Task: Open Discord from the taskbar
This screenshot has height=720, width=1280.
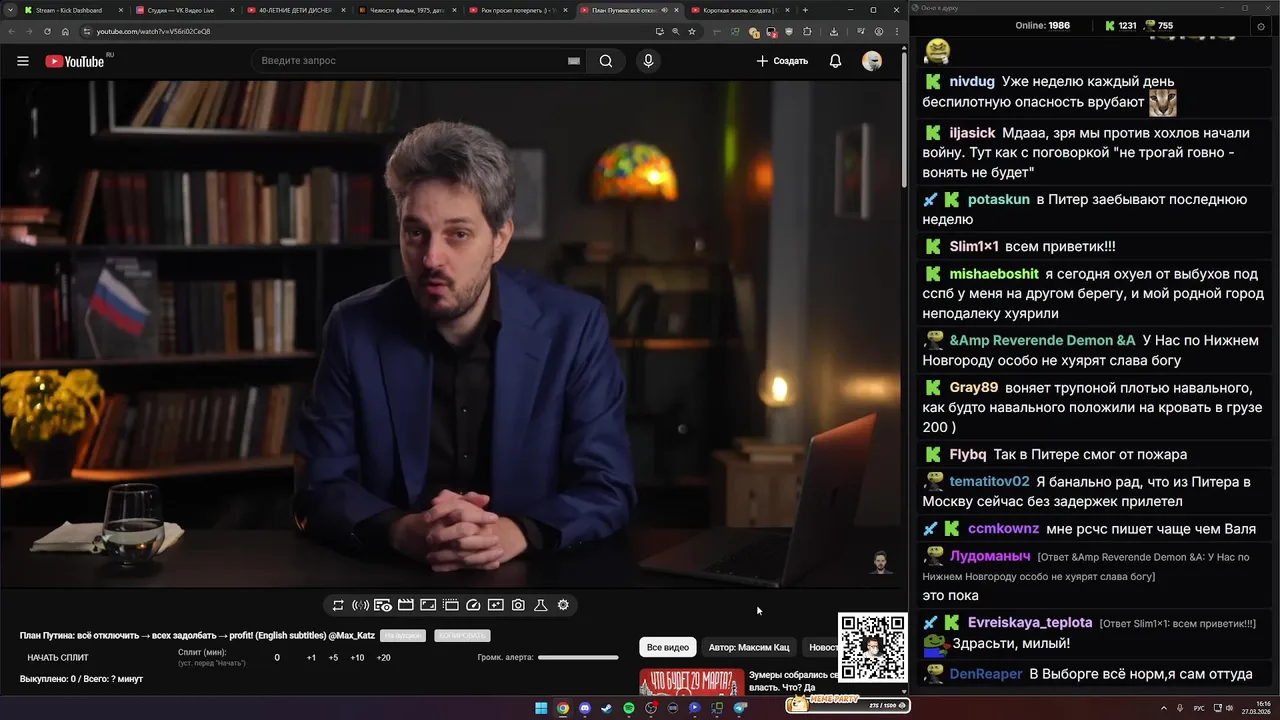Action: tap(585, 708)
